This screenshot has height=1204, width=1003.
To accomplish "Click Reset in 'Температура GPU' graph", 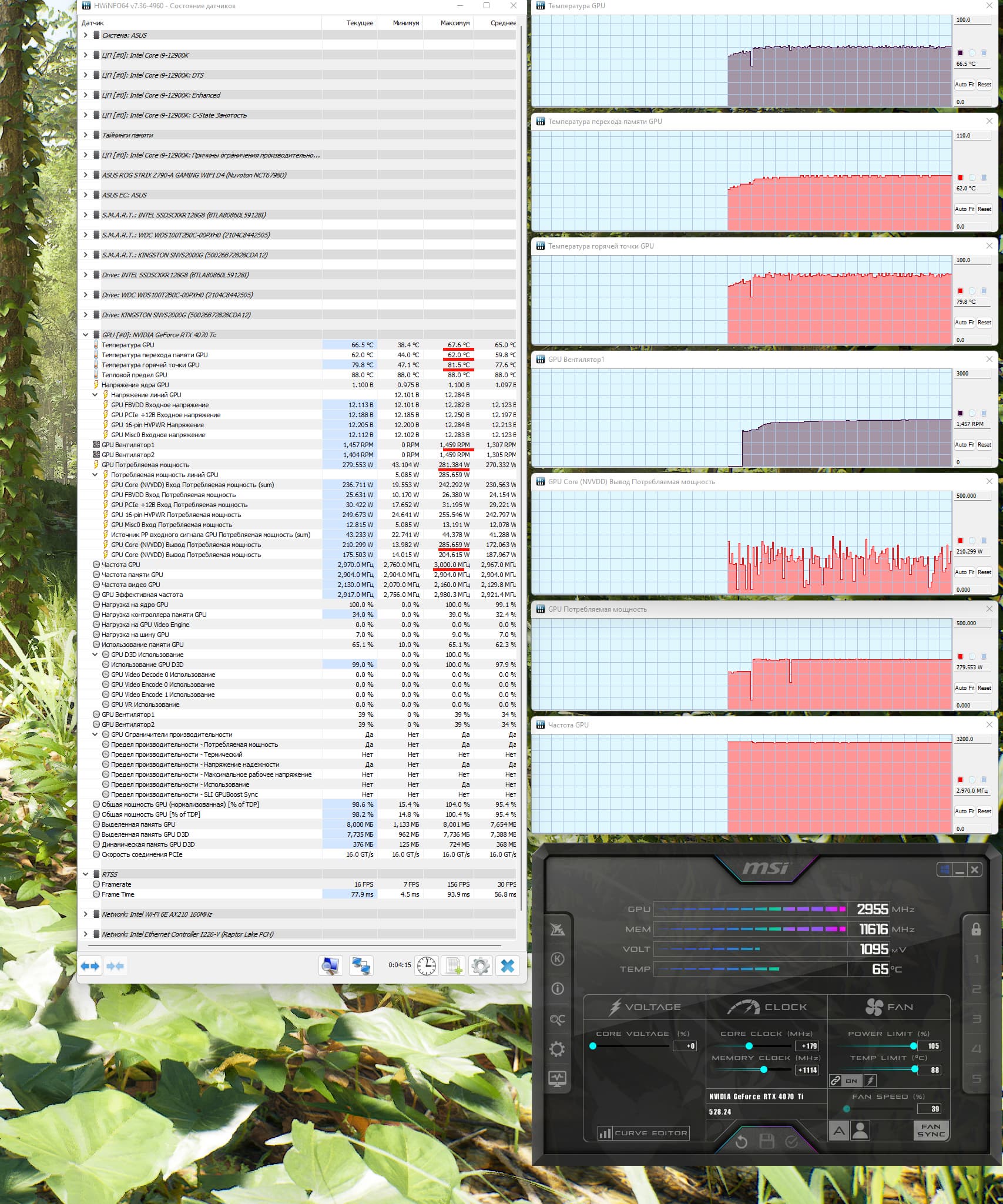I will (984, 85).
